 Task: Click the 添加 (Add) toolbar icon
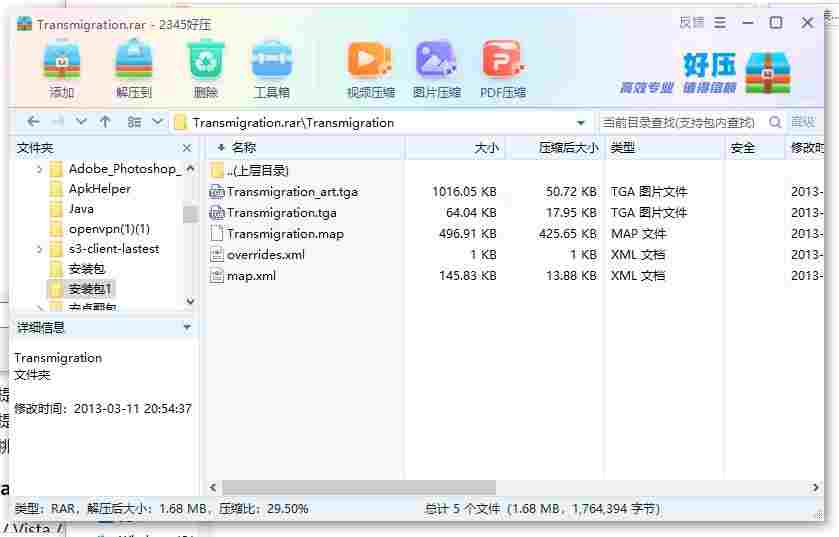(62, 70)
